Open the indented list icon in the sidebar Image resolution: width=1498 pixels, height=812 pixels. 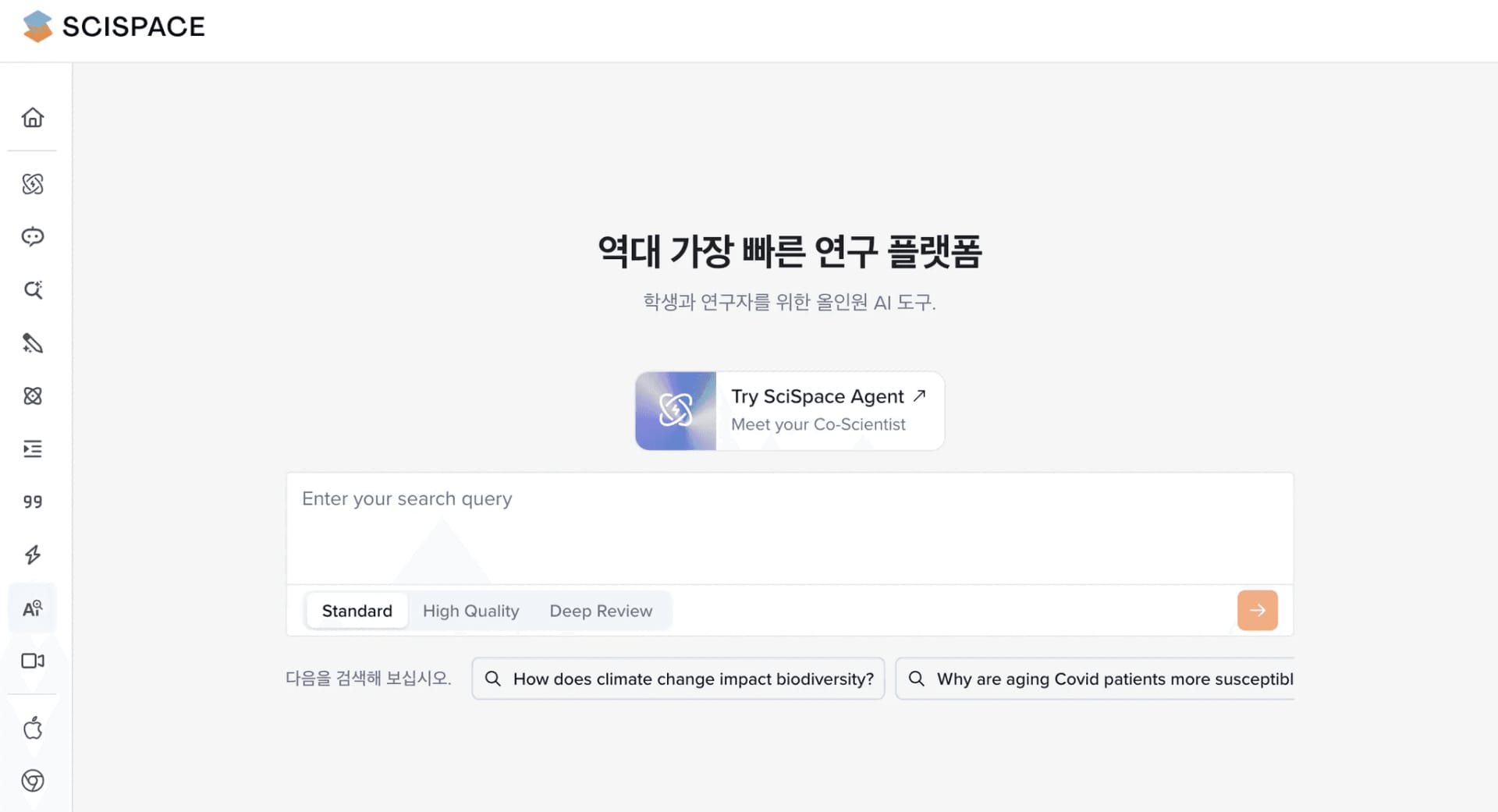pyautogui.click(x=33, y=449)
